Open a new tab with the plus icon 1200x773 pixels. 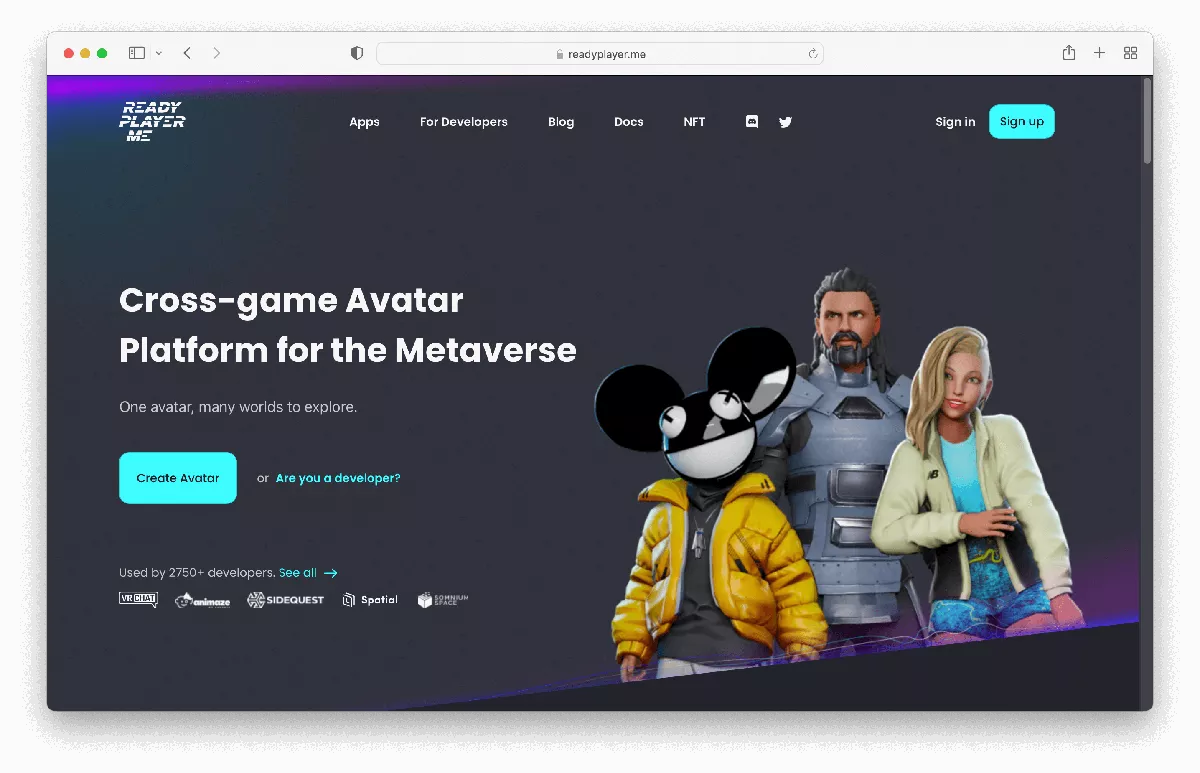click(x=1100, y=53)
